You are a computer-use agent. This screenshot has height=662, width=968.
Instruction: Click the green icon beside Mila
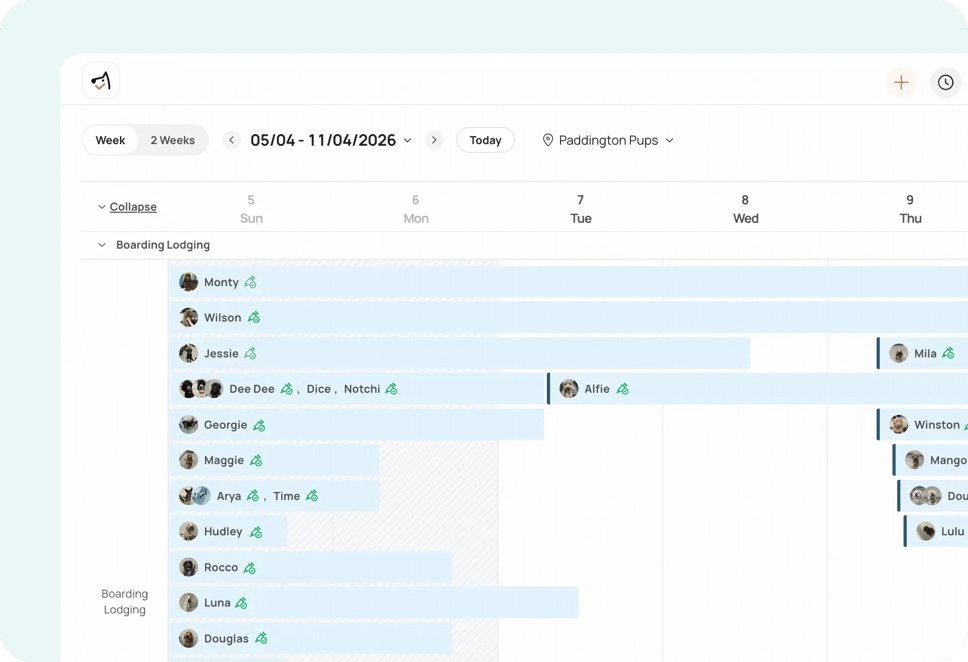(x=948, y=354)
